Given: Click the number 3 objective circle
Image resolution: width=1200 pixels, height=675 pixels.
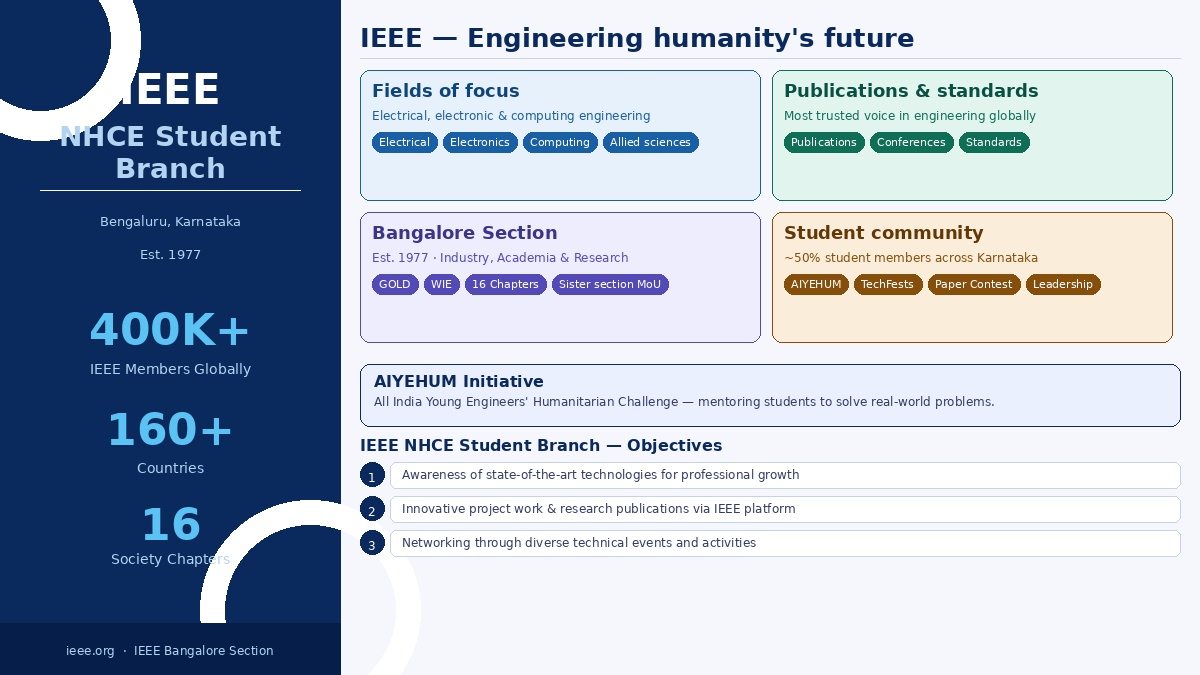Looking at the screenshot, I should tap(372, 543).
